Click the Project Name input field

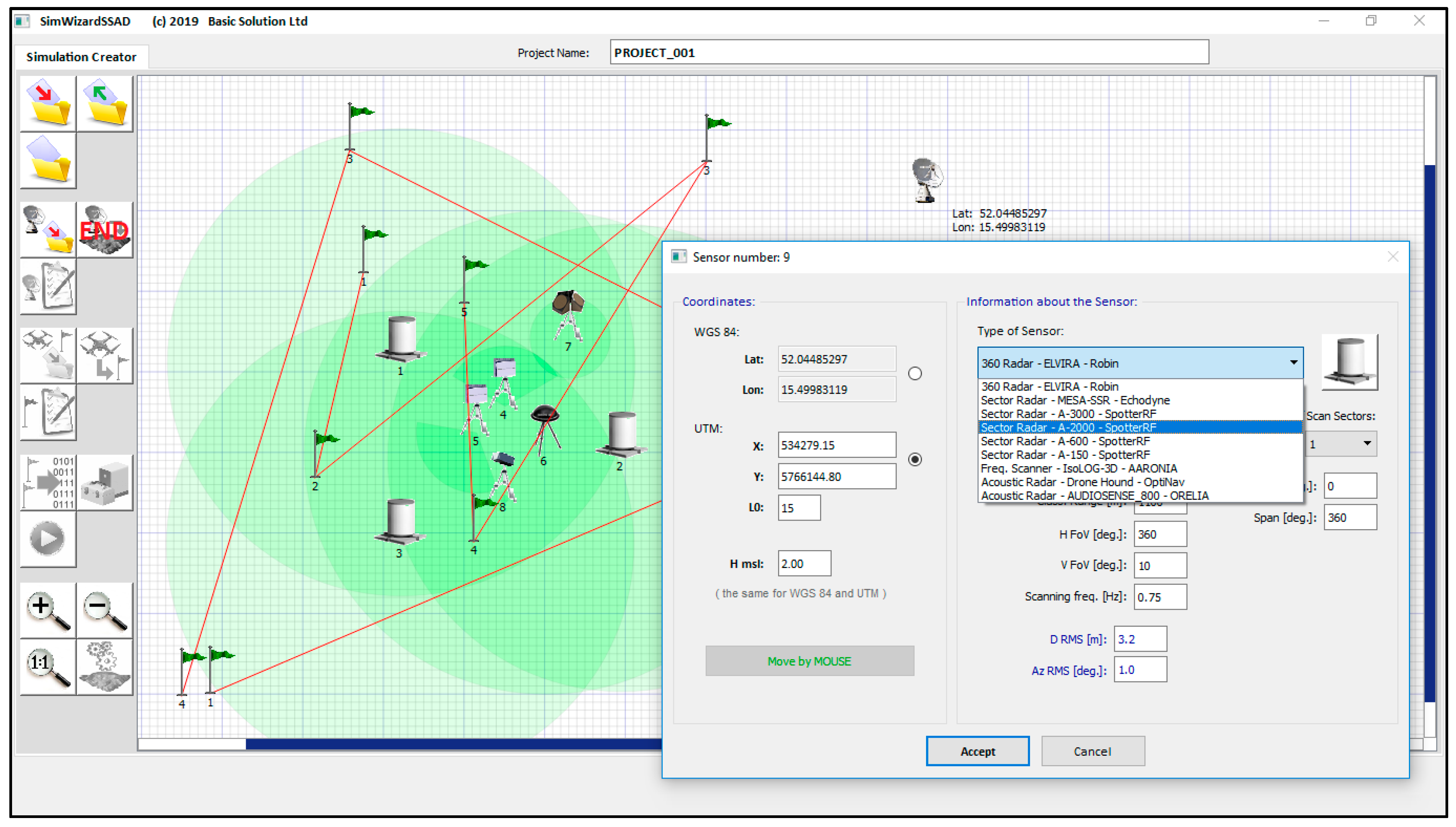[908, 53]
